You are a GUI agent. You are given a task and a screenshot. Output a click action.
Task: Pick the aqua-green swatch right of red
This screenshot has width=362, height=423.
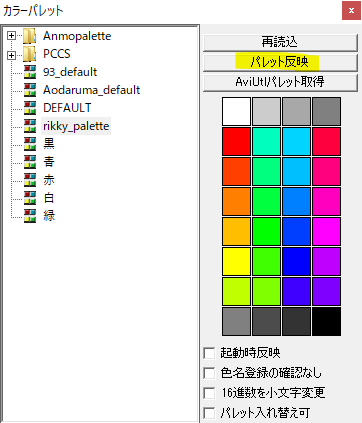266,141
